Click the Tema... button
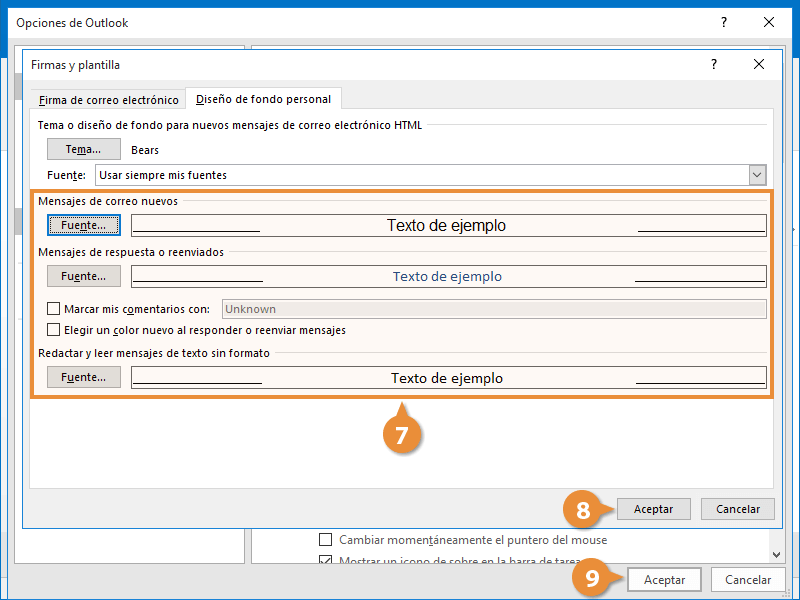Image resolution: width=800 pixels, height=600 pixels. (83, 149)
